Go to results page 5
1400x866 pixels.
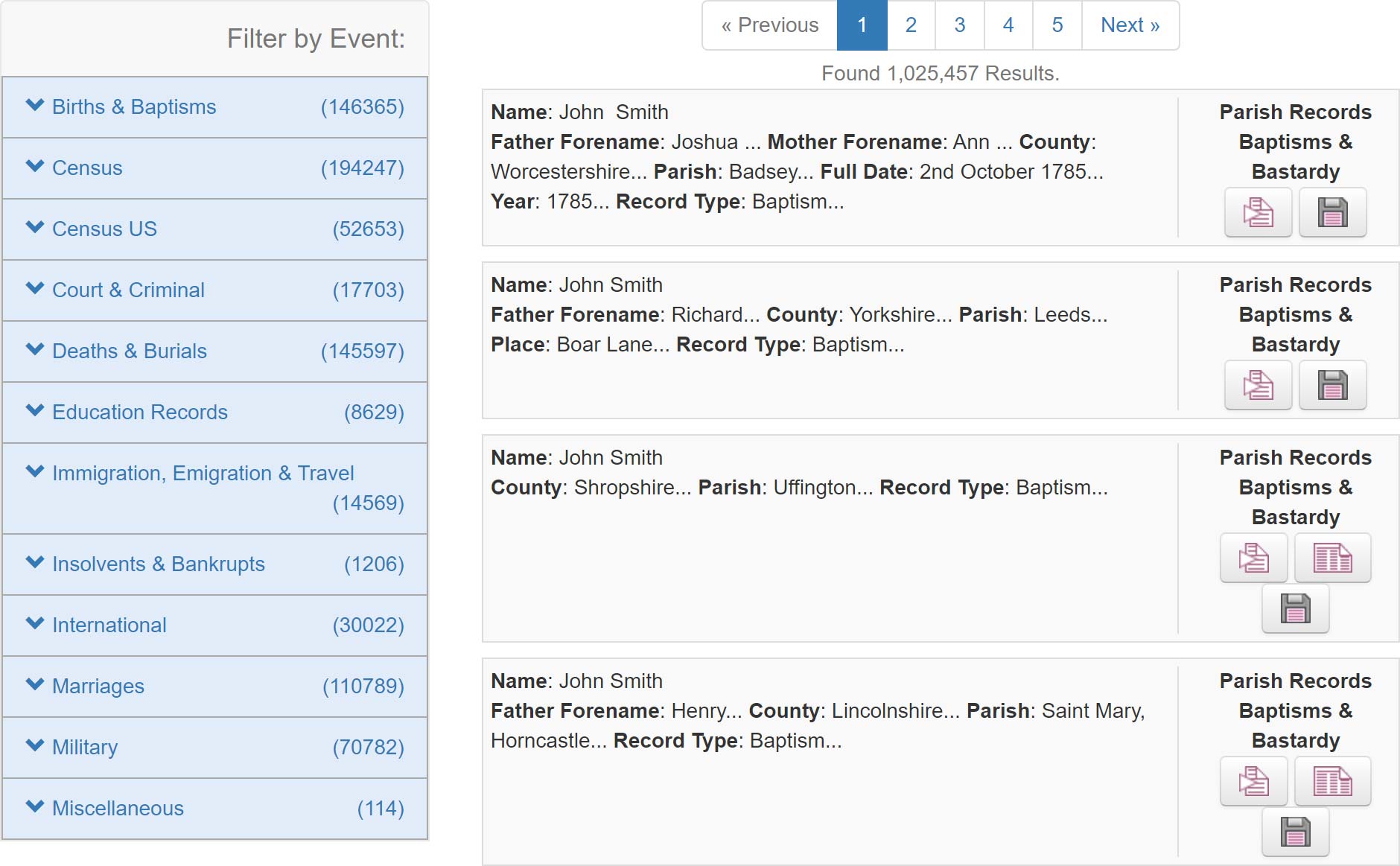coord(1057,25)
